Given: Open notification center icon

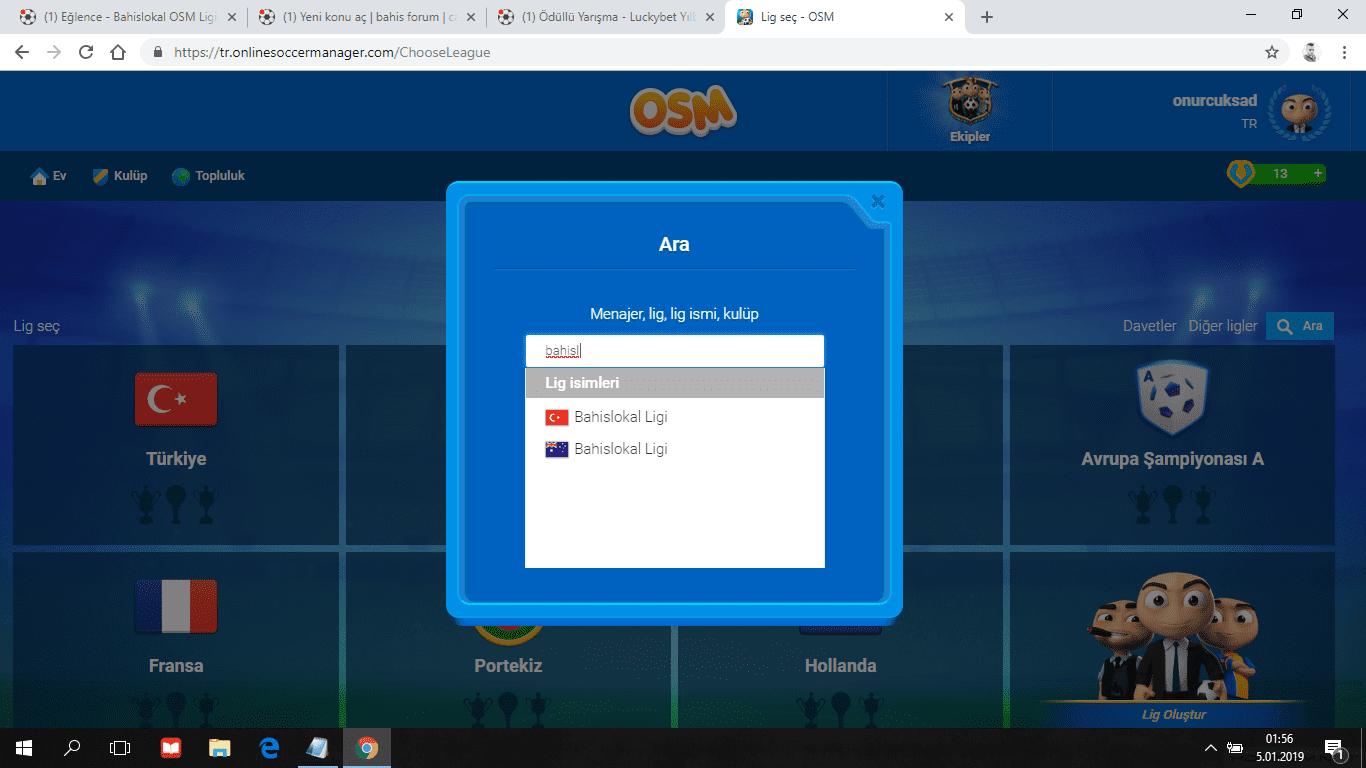Looking at the screenshot, I should (x=1333, y=748).
